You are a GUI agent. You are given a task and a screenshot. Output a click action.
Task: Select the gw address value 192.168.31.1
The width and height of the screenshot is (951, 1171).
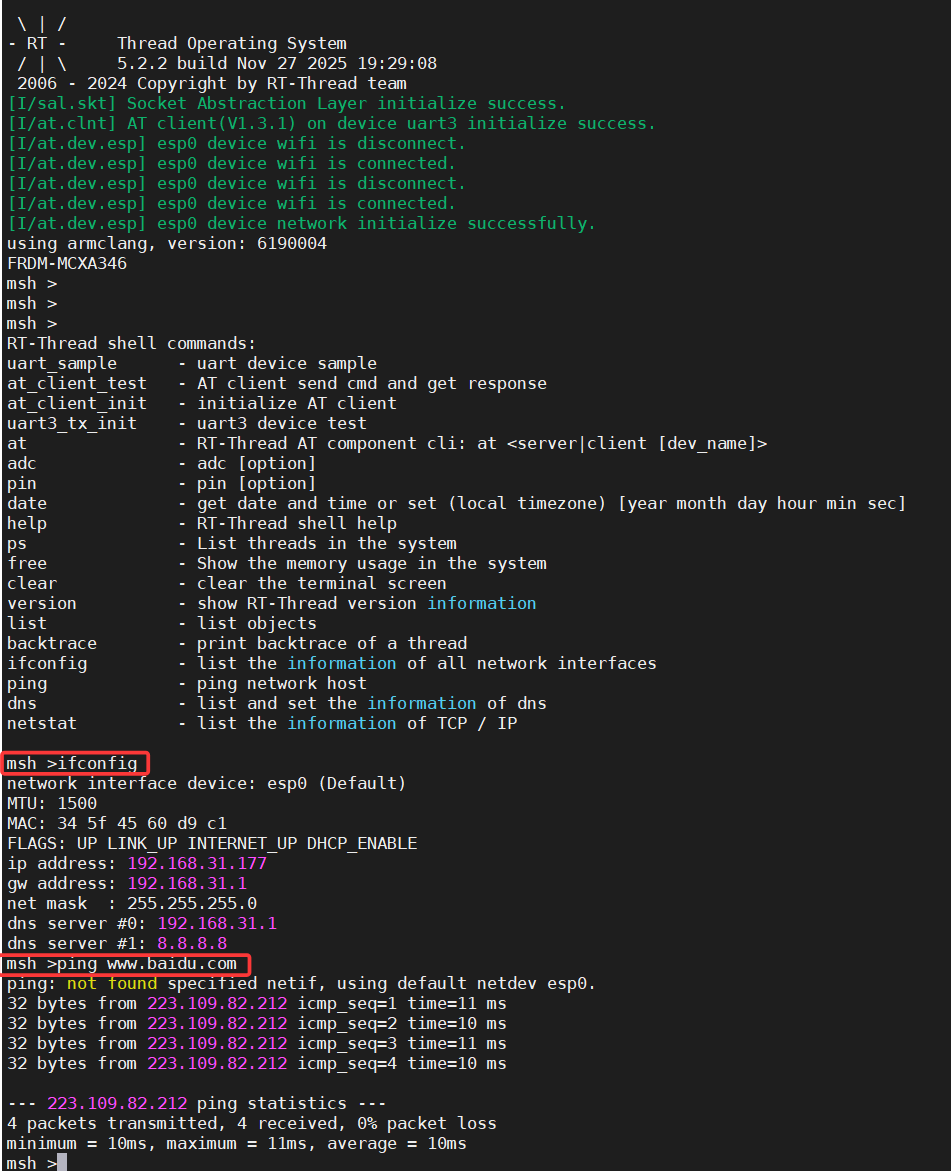pos(186,883)
